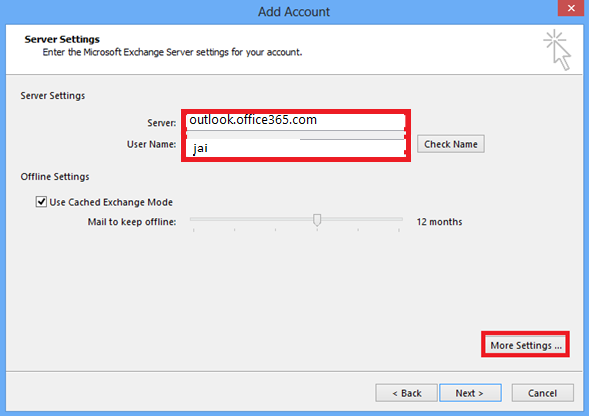Go back with the Back button
589x416 pixels.
pyautogui.click(x=406, y=393)
